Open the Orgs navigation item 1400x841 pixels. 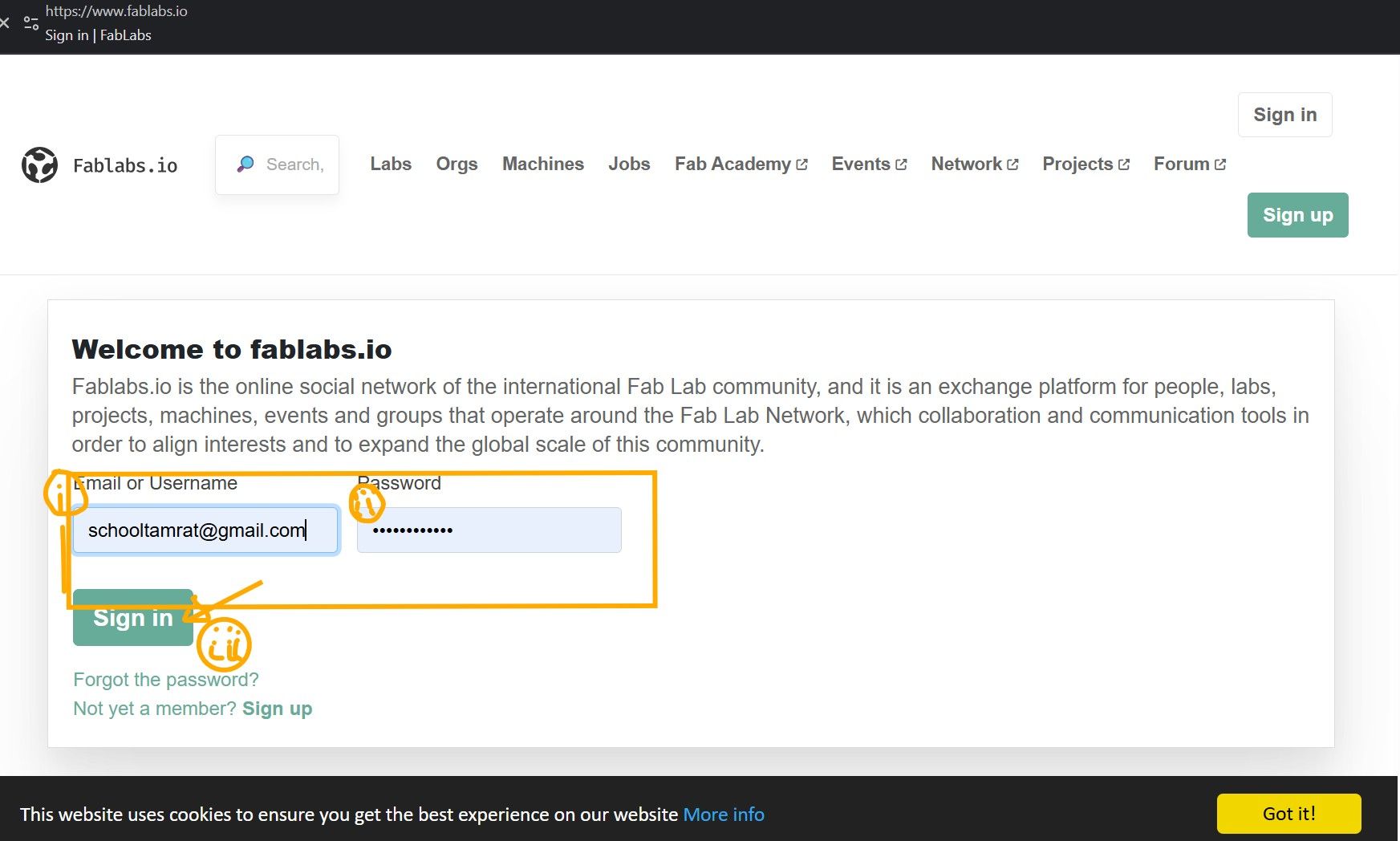click(457, 164)
